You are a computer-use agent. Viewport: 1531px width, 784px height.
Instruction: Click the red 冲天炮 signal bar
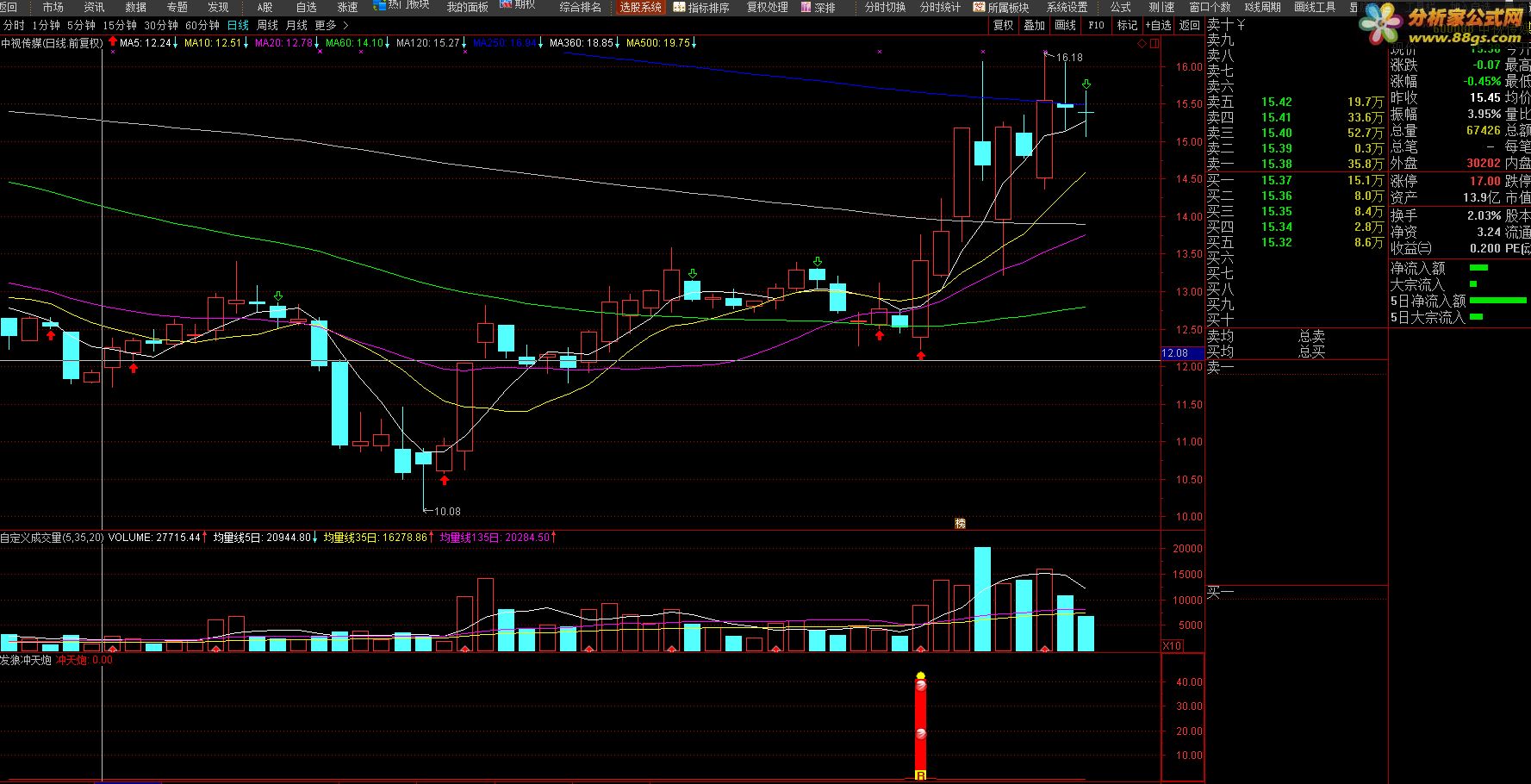920,725
